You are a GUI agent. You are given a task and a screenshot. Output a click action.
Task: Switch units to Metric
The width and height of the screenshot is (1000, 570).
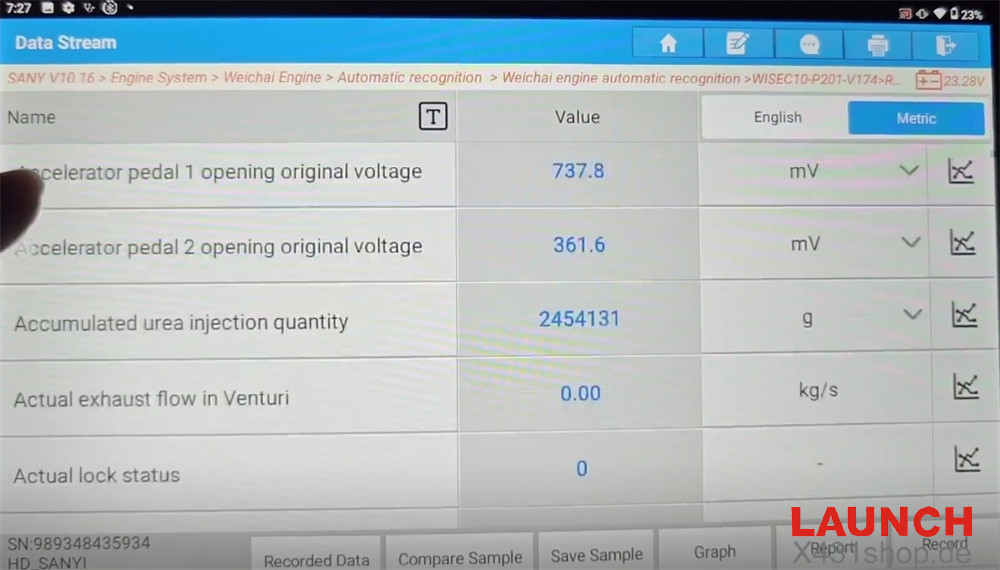coord(915,118)
